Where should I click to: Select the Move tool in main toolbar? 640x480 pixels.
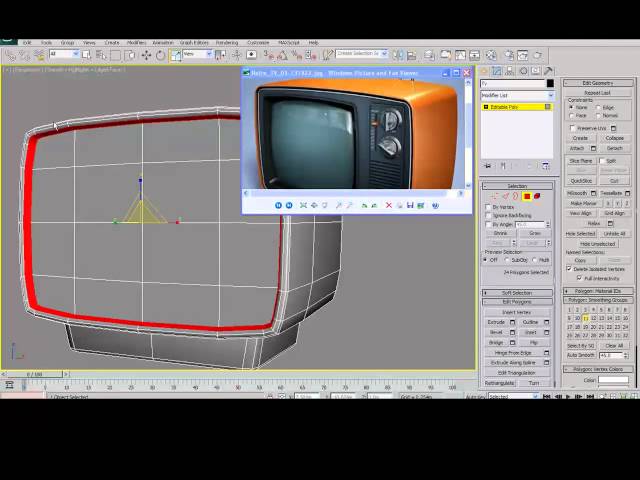[146, 55]
